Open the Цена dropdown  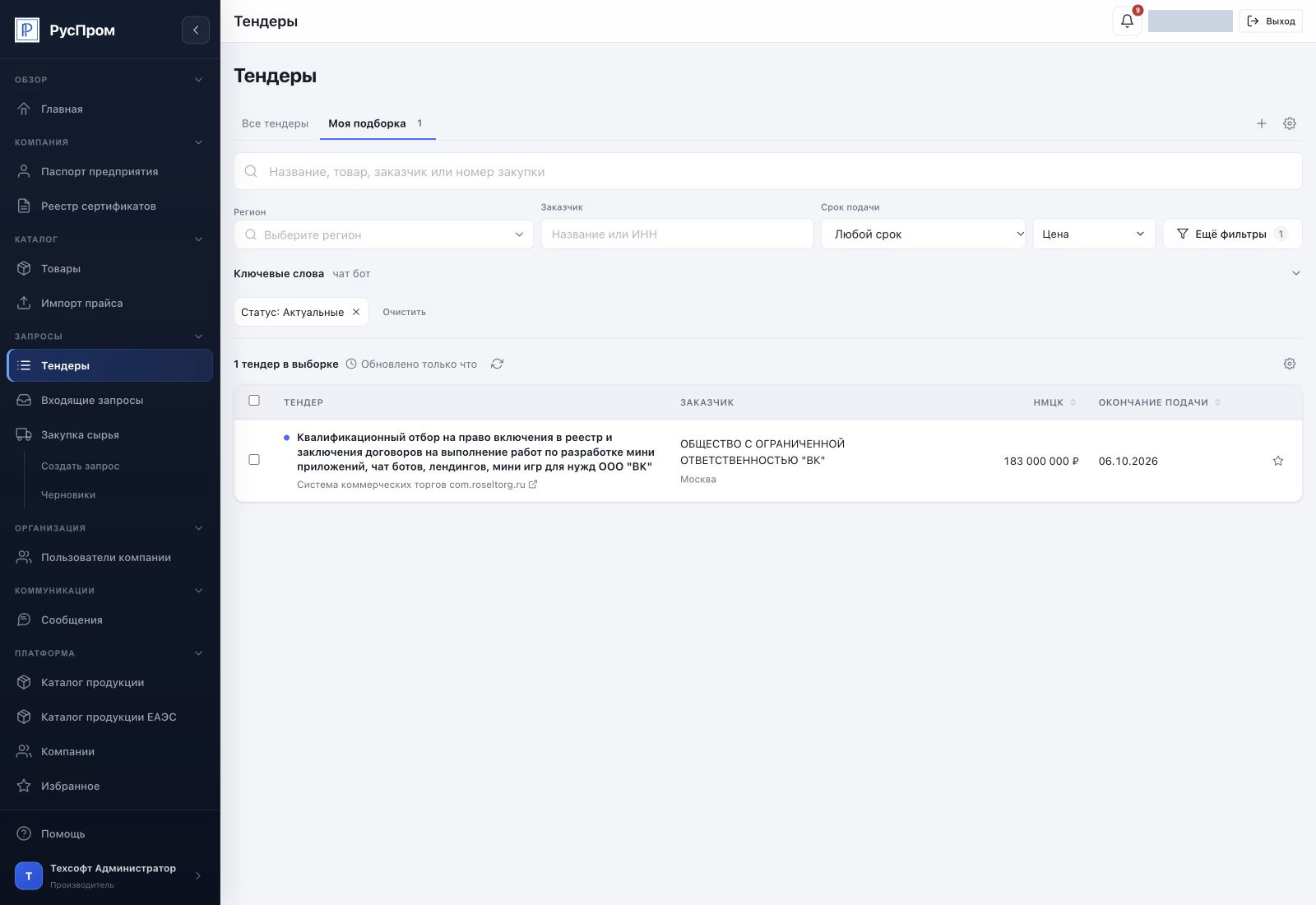pyautogui.click(x=1094, y=234)
